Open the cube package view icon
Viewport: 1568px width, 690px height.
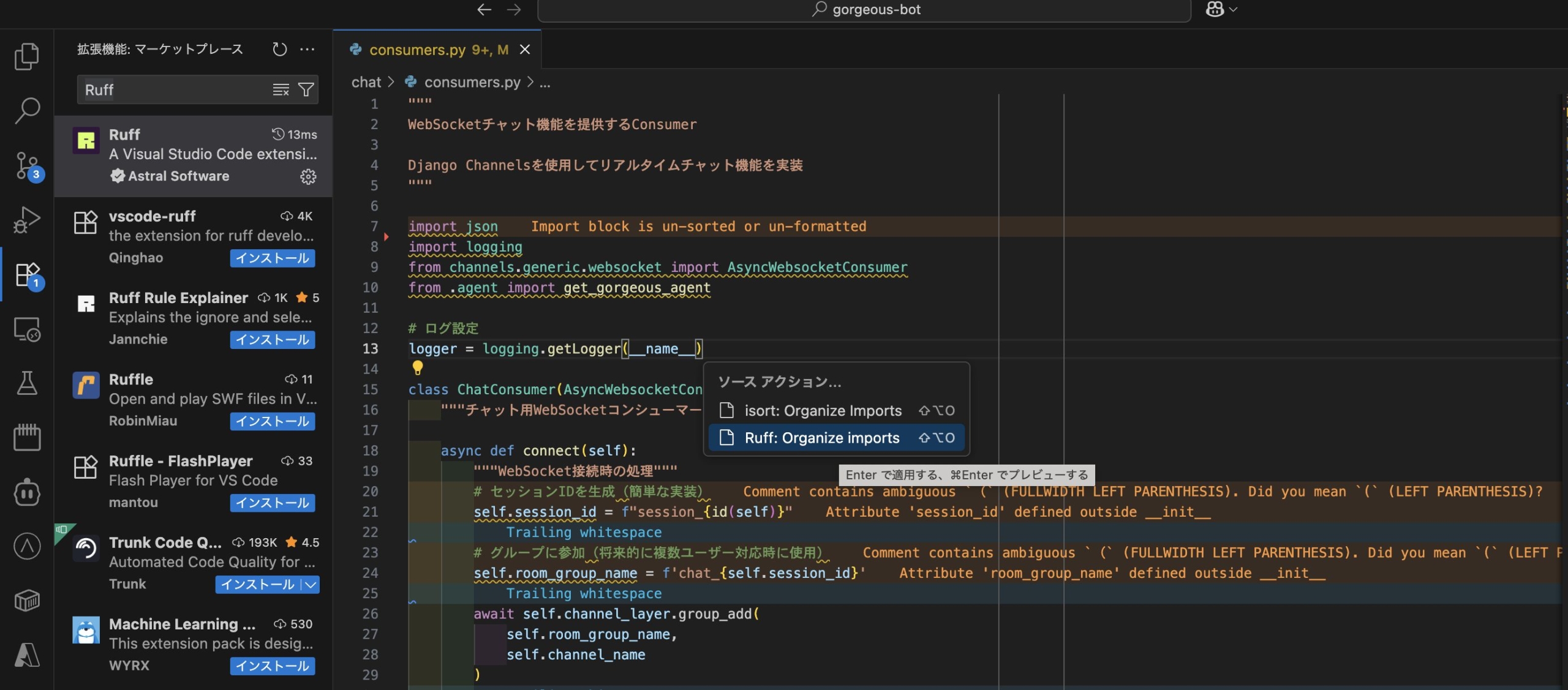[27, 601]
